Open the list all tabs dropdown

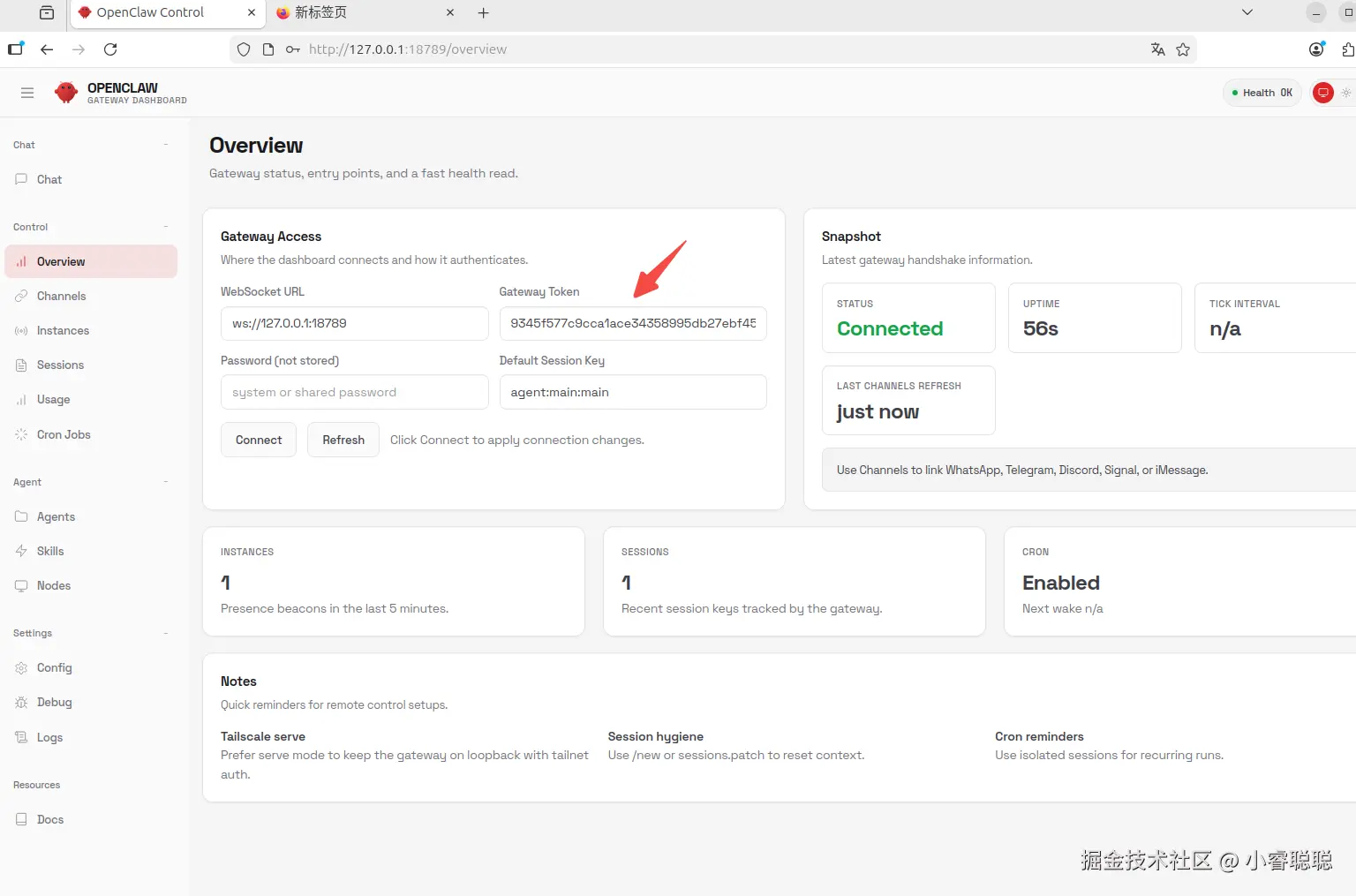coord(1247,12)
